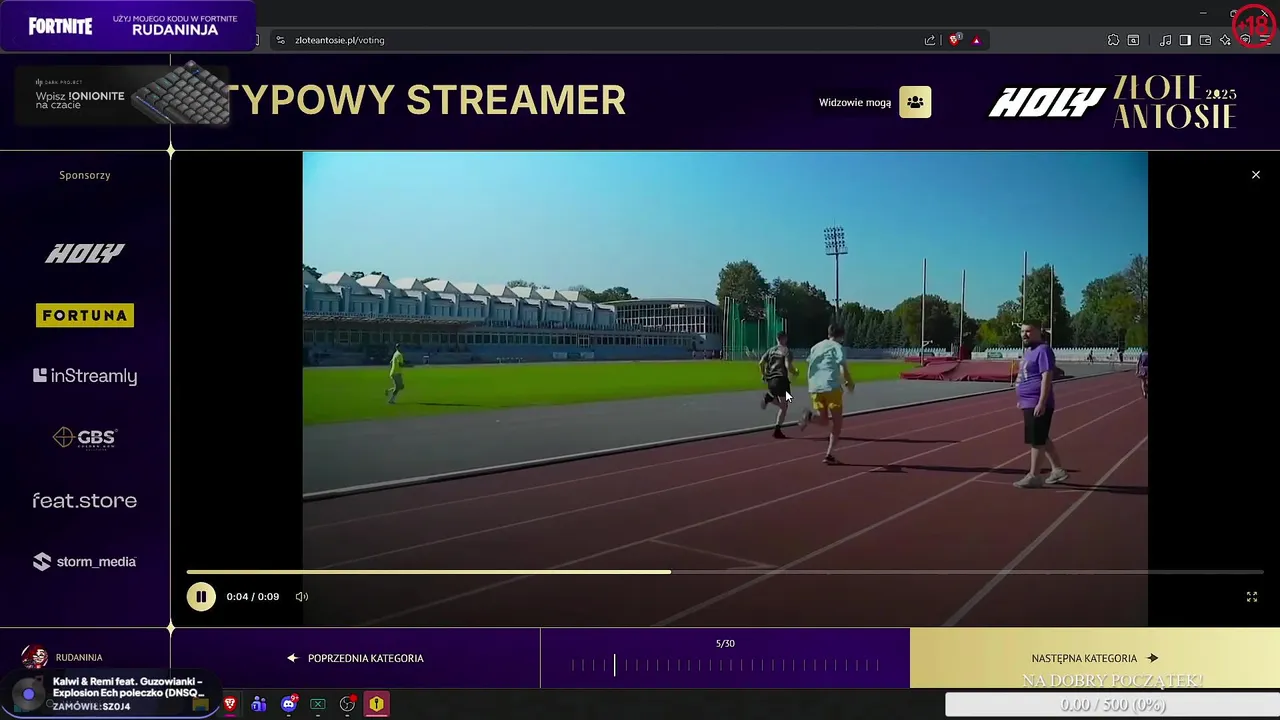The height and width of the screenshot is (720, 1280).
Task: Open the Fortuna sponsor logo
Action: 85,315
